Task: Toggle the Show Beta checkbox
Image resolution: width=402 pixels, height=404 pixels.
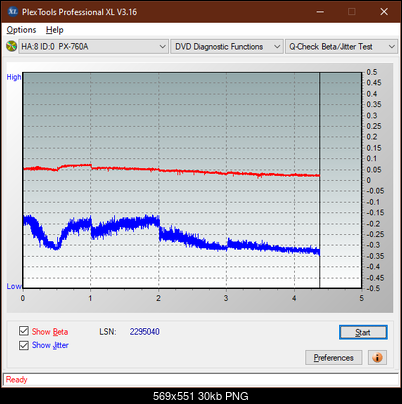Action: click(x=24, y=331)
